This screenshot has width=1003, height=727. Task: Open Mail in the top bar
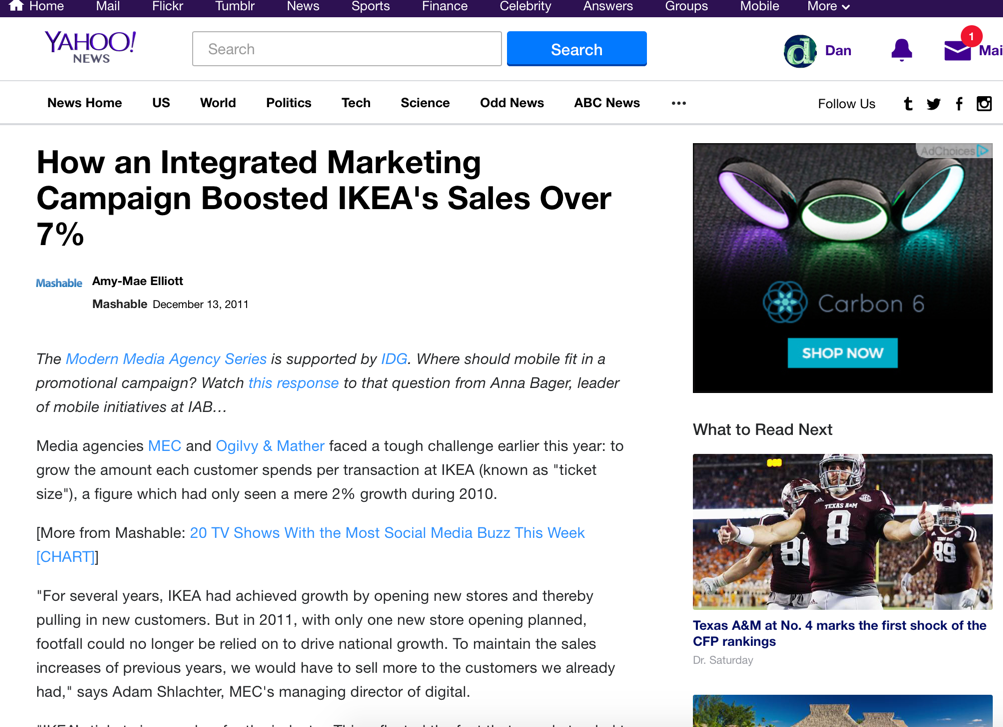(x=107, y=6)
